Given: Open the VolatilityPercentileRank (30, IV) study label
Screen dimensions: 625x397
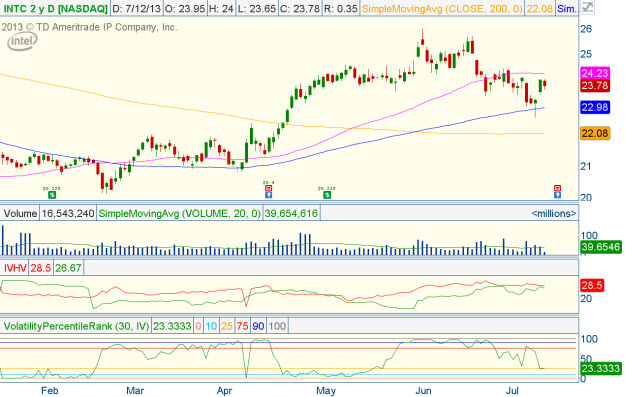Looking at the screenshot, I should click(76, 326).
